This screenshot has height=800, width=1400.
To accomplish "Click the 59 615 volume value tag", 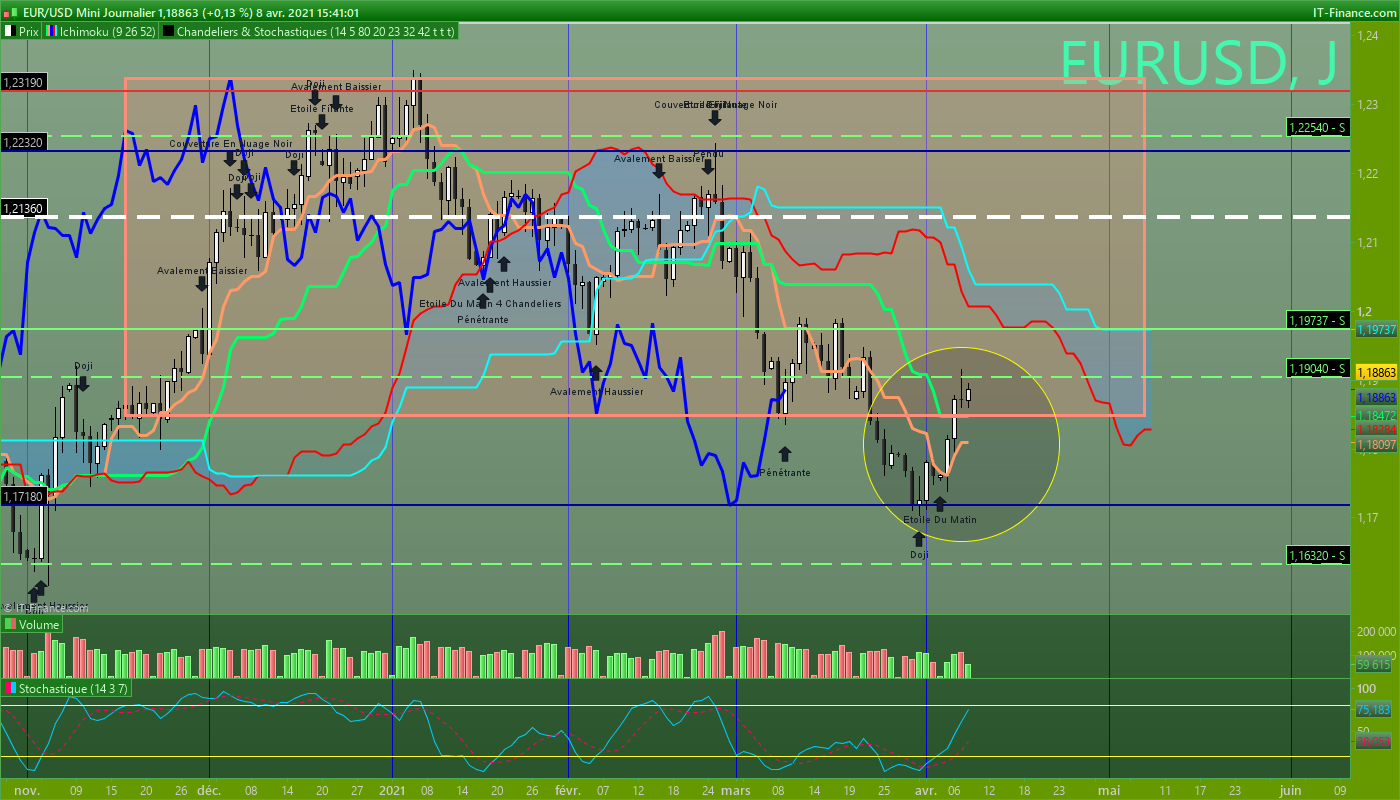I will click(1374, 664).
